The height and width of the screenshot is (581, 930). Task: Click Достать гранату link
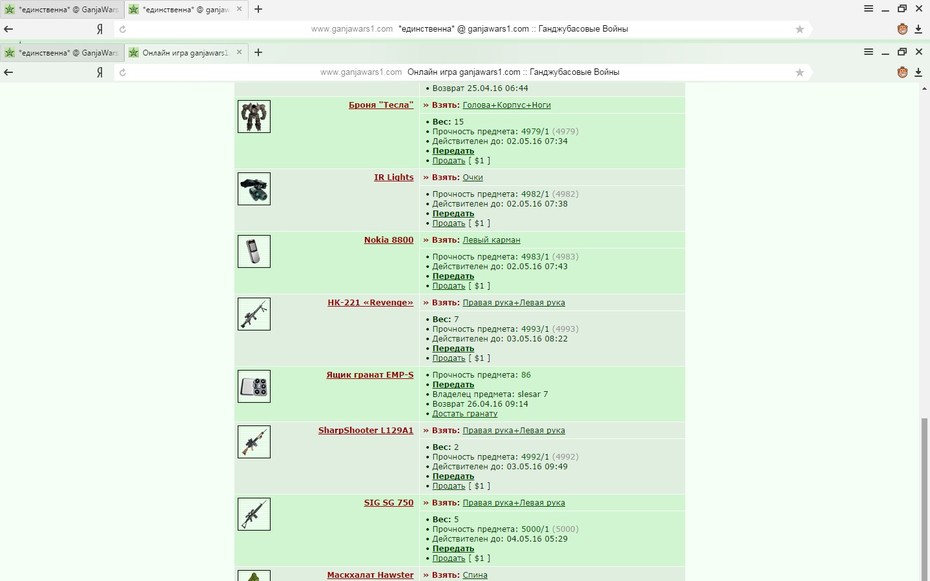[465, 414]
